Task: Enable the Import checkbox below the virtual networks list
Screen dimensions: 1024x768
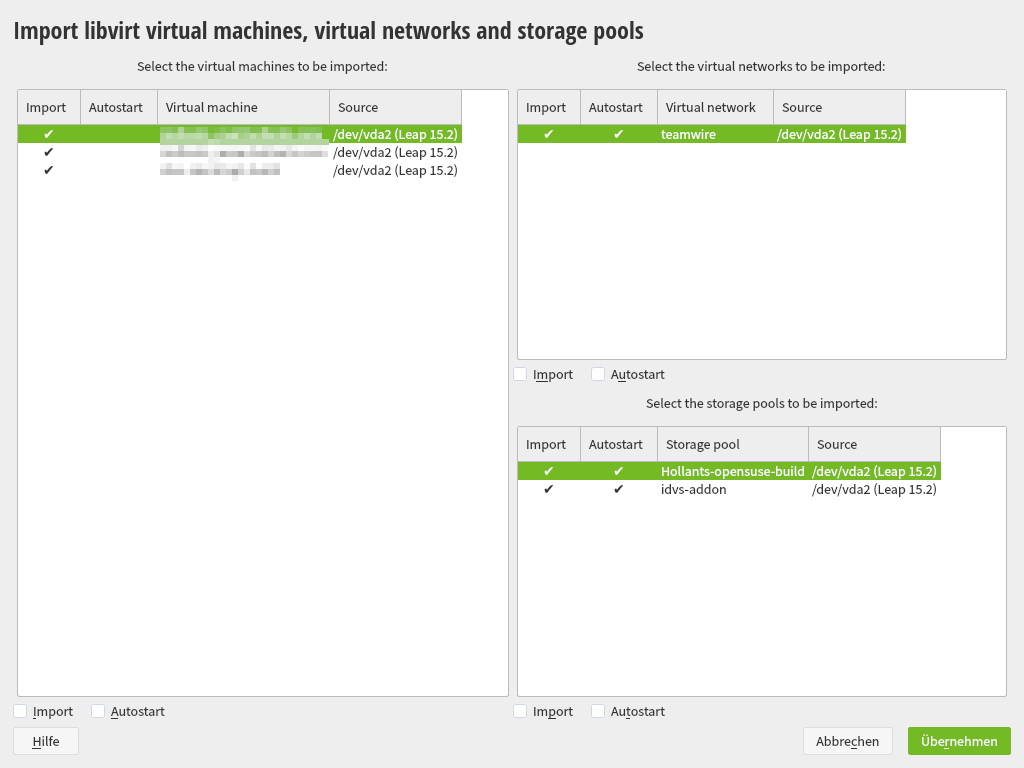Action: pyautogui.click(x=520, y=374)
